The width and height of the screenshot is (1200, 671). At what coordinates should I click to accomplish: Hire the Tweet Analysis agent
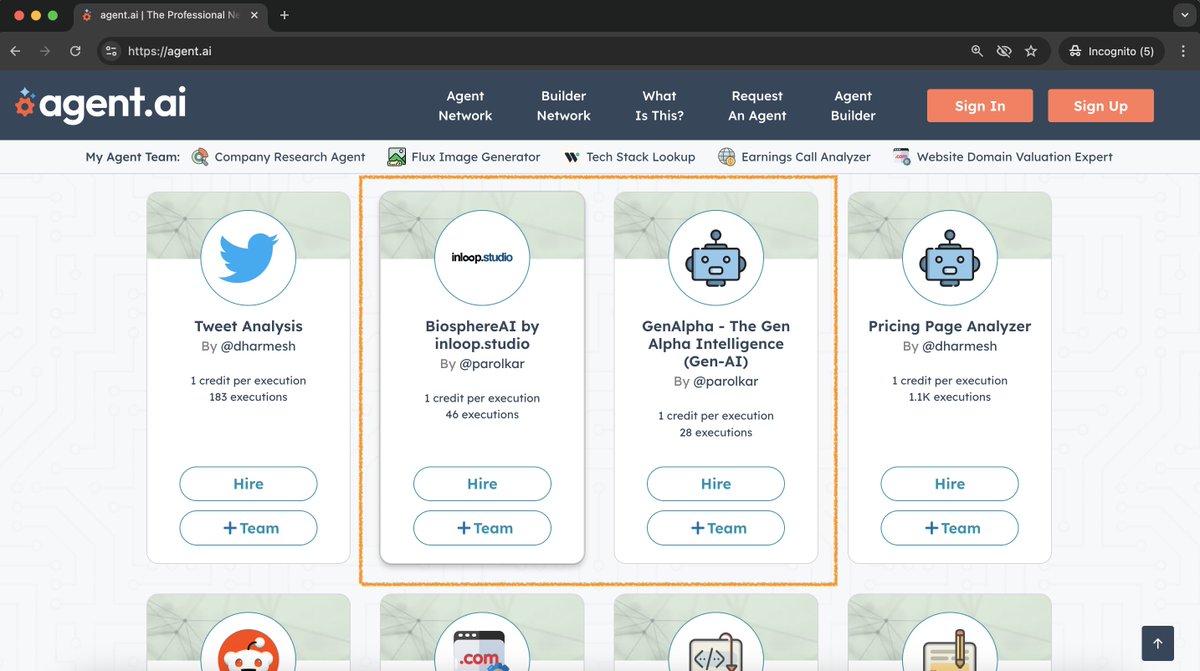pyautogui.click(x=248, y=484)
